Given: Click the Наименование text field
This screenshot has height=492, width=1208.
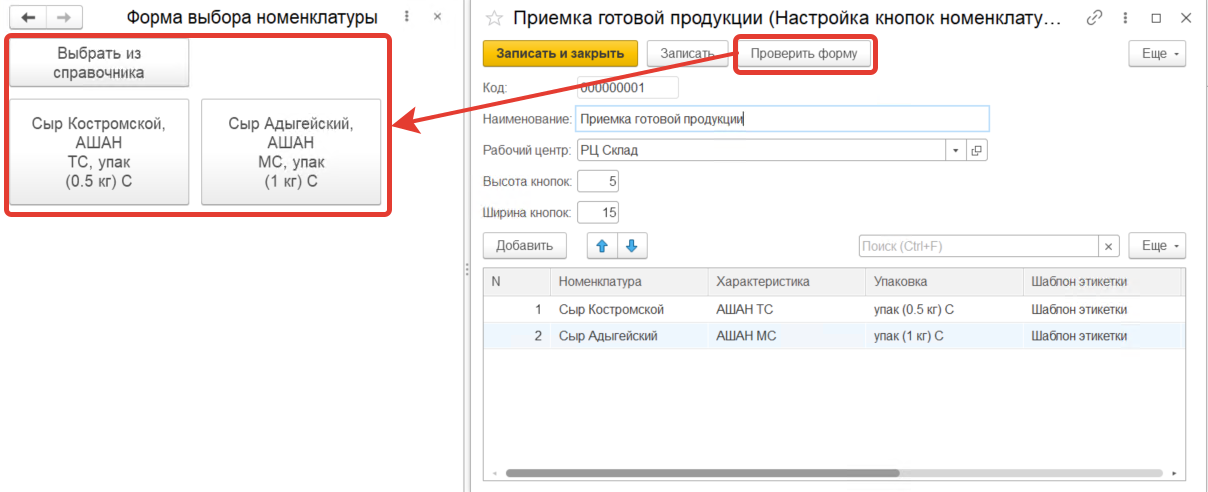Looking at the screenshot, I should [782, 119].
